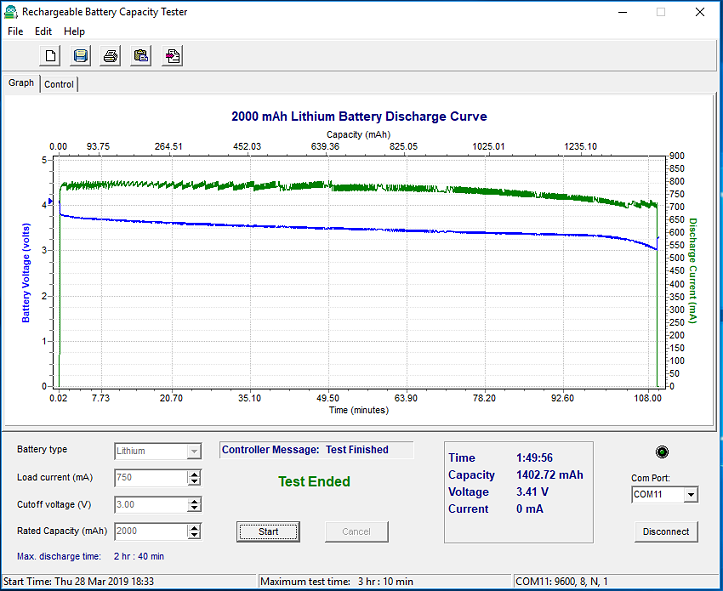Click the application icon in the title bar
The height and width of the screenshot is (591, 723).
pyautogui.click(x=11, y=11)
